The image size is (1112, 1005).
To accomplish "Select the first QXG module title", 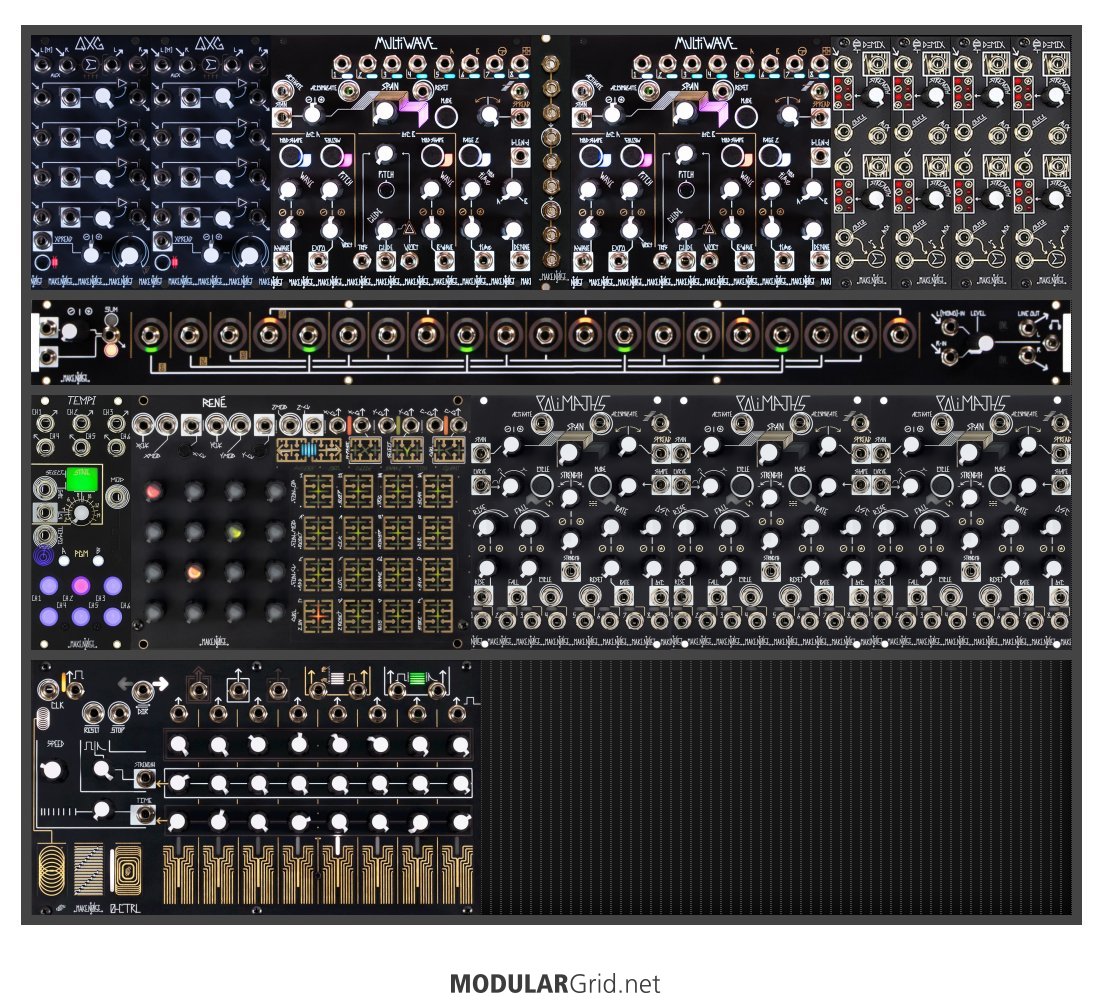I will pyautogui.click(x=90, y=44).
